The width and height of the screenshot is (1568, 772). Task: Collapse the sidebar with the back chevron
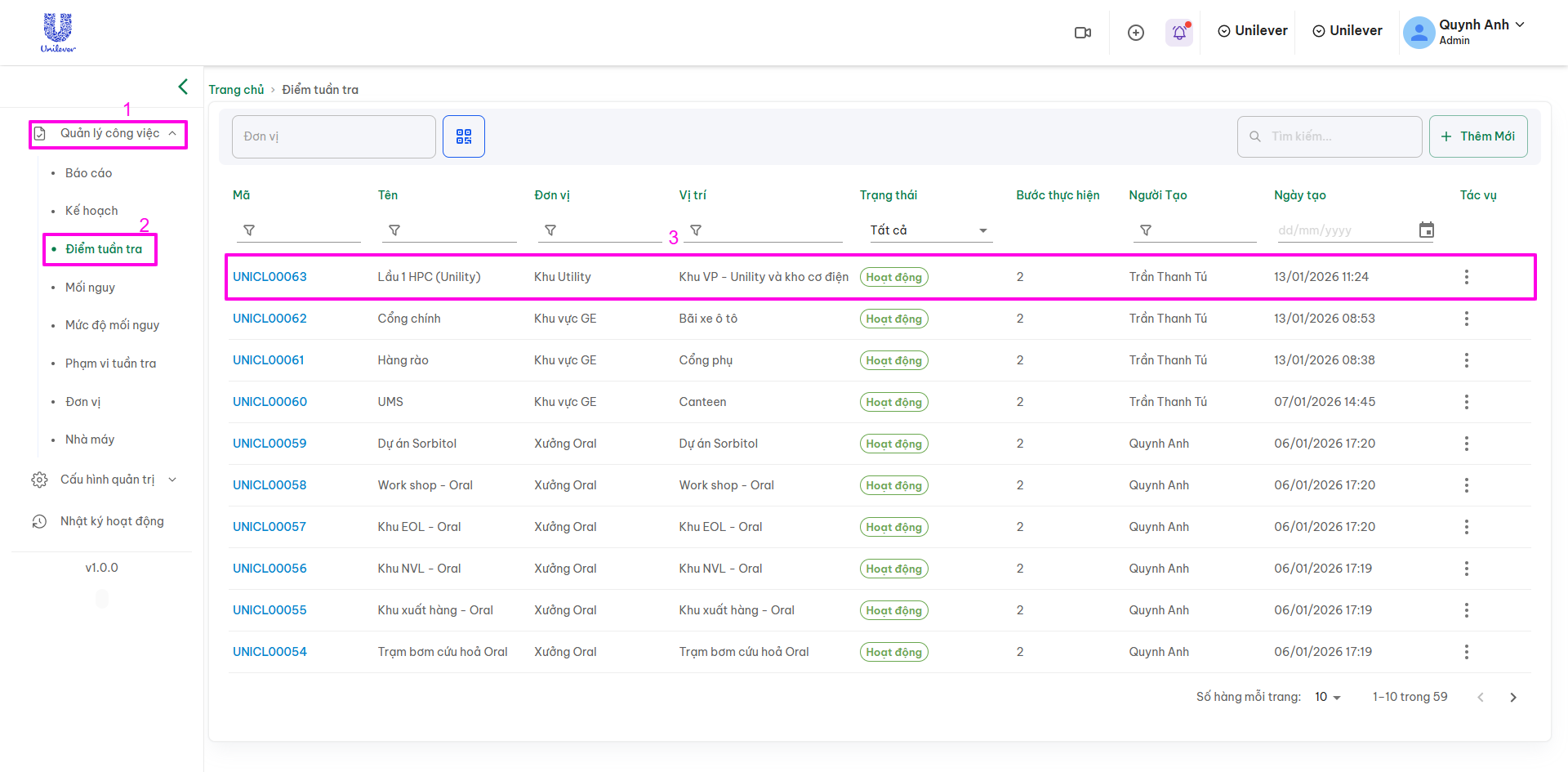point(183,87)
